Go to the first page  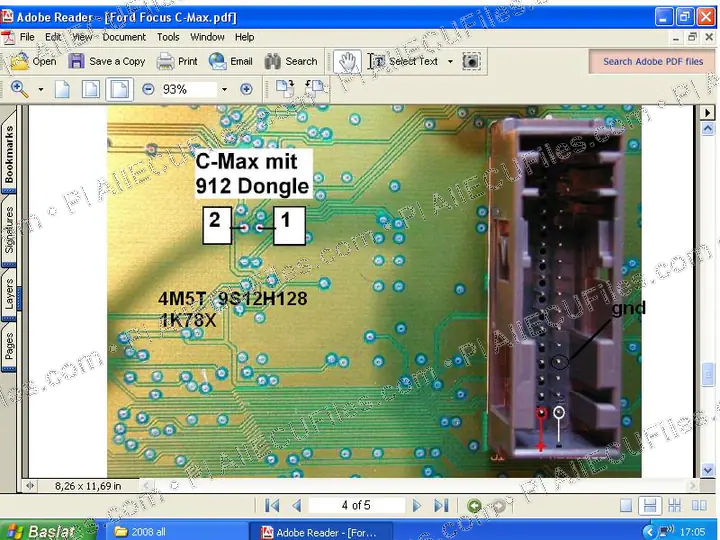pos(272,506)
